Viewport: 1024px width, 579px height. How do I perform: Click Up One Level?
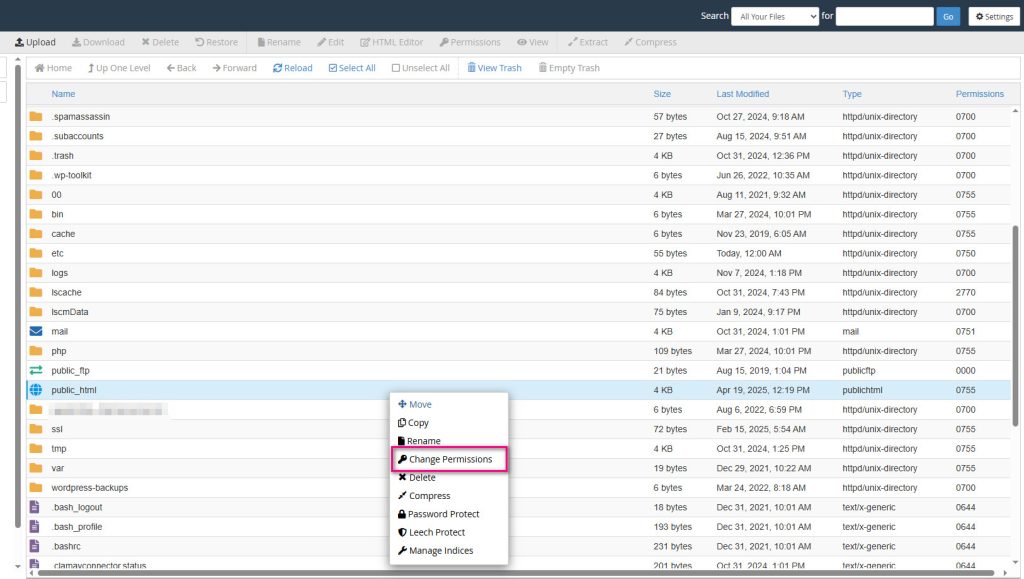(x=119, y=68)
